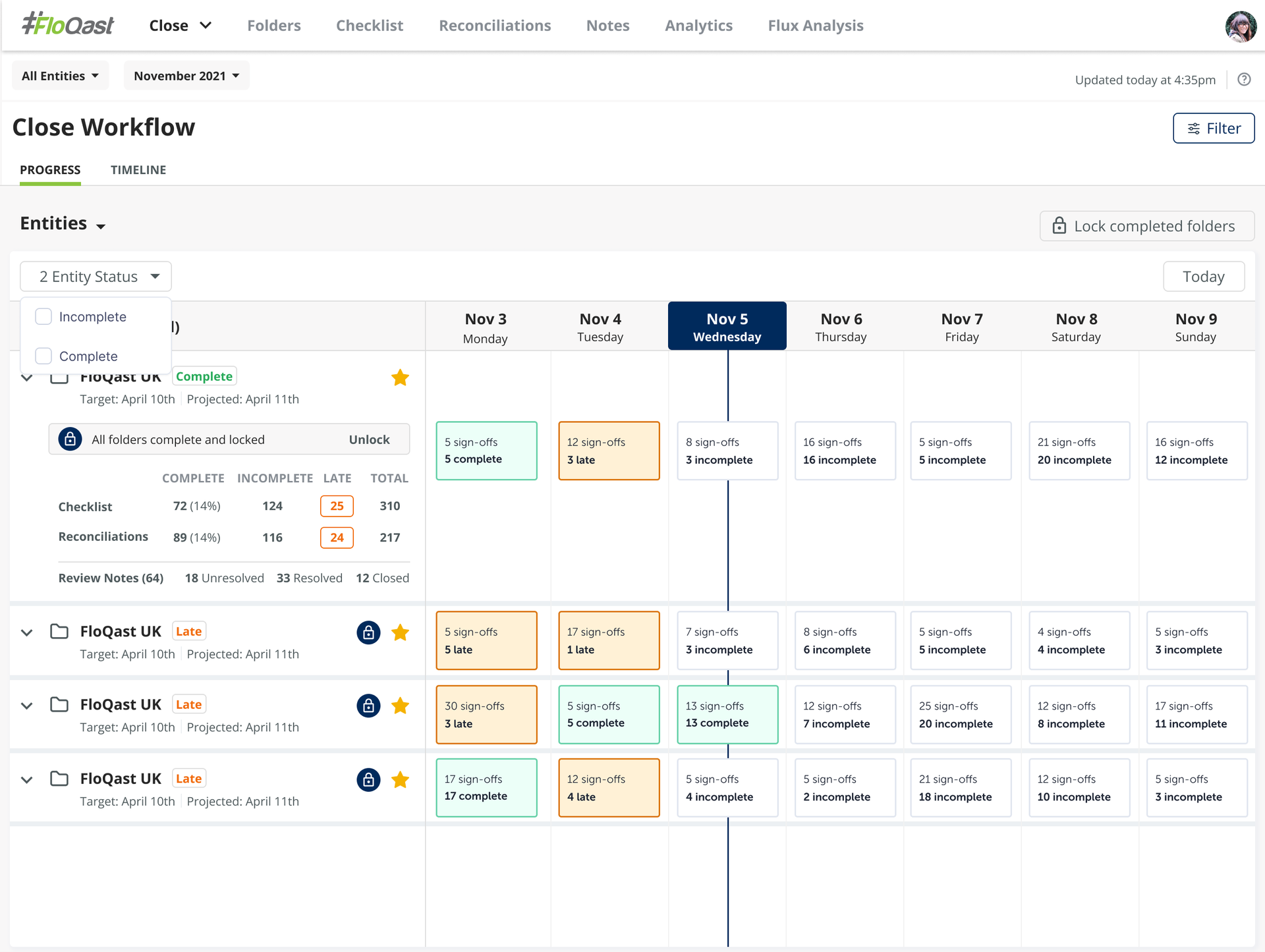Click the Reconciliations row label
The height and width of the screenshot is (952, 1265).
(103, 537)
